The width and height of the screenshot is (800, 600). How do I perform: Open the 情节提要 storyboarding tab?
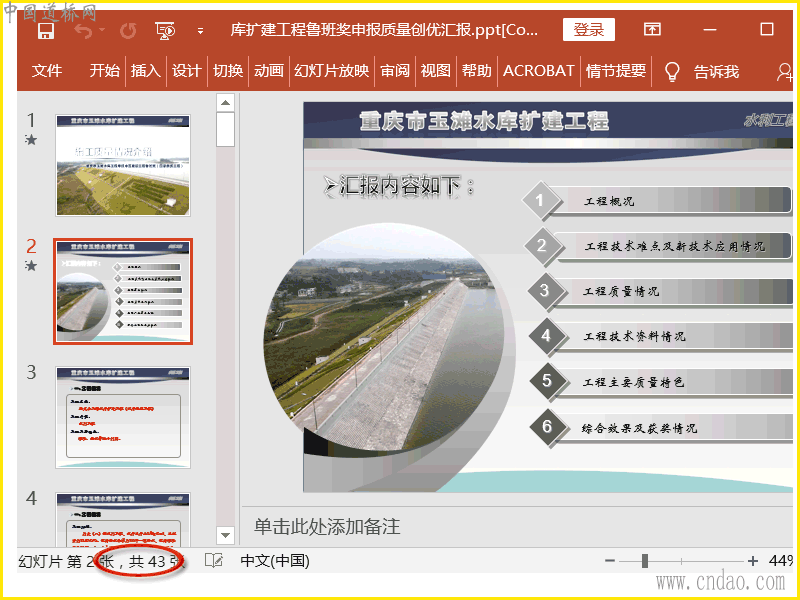[616, 71]
